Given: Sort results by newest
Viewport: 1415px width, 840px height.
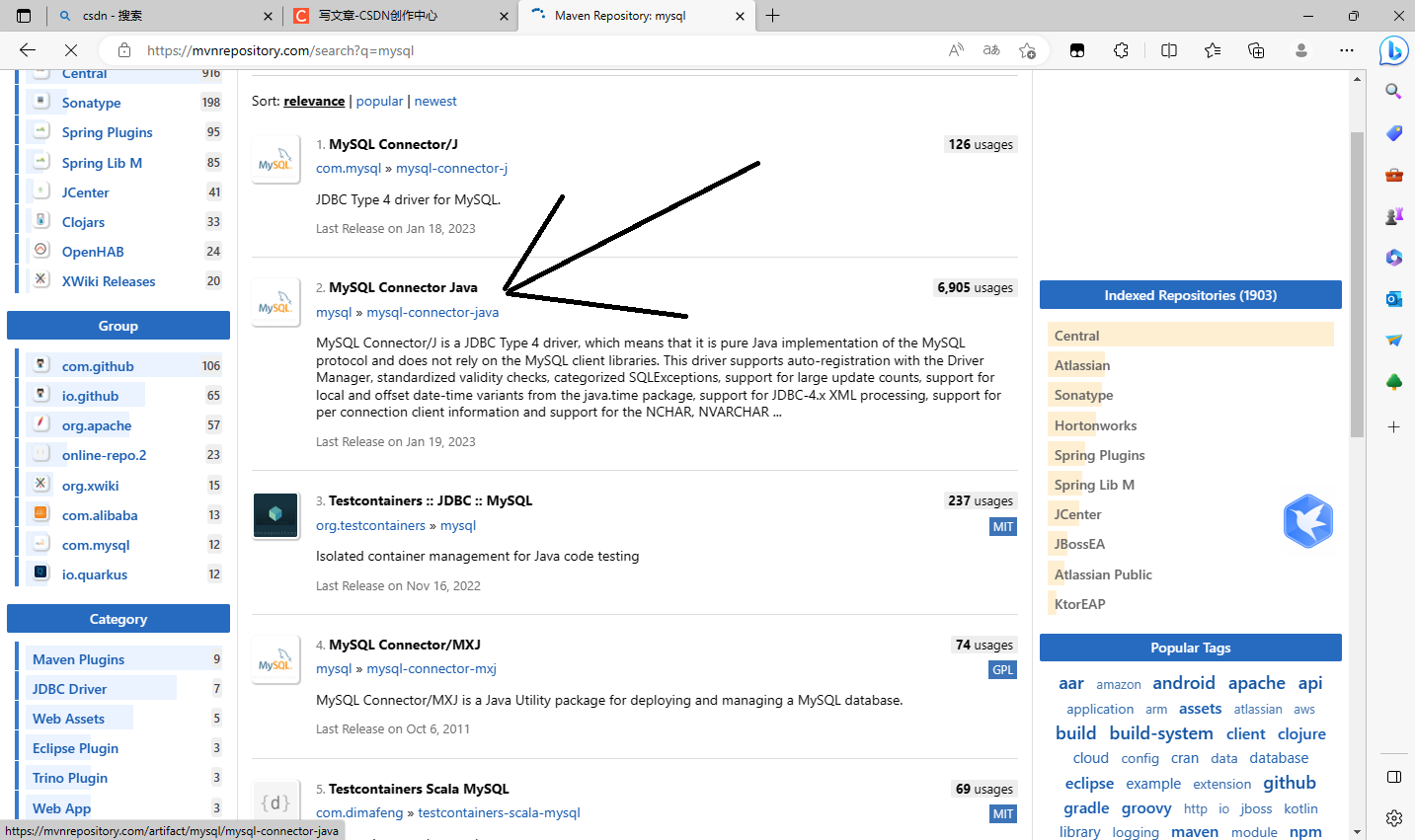Looking at the screenshot, I should pyautogui.click(x=435, y=101).
